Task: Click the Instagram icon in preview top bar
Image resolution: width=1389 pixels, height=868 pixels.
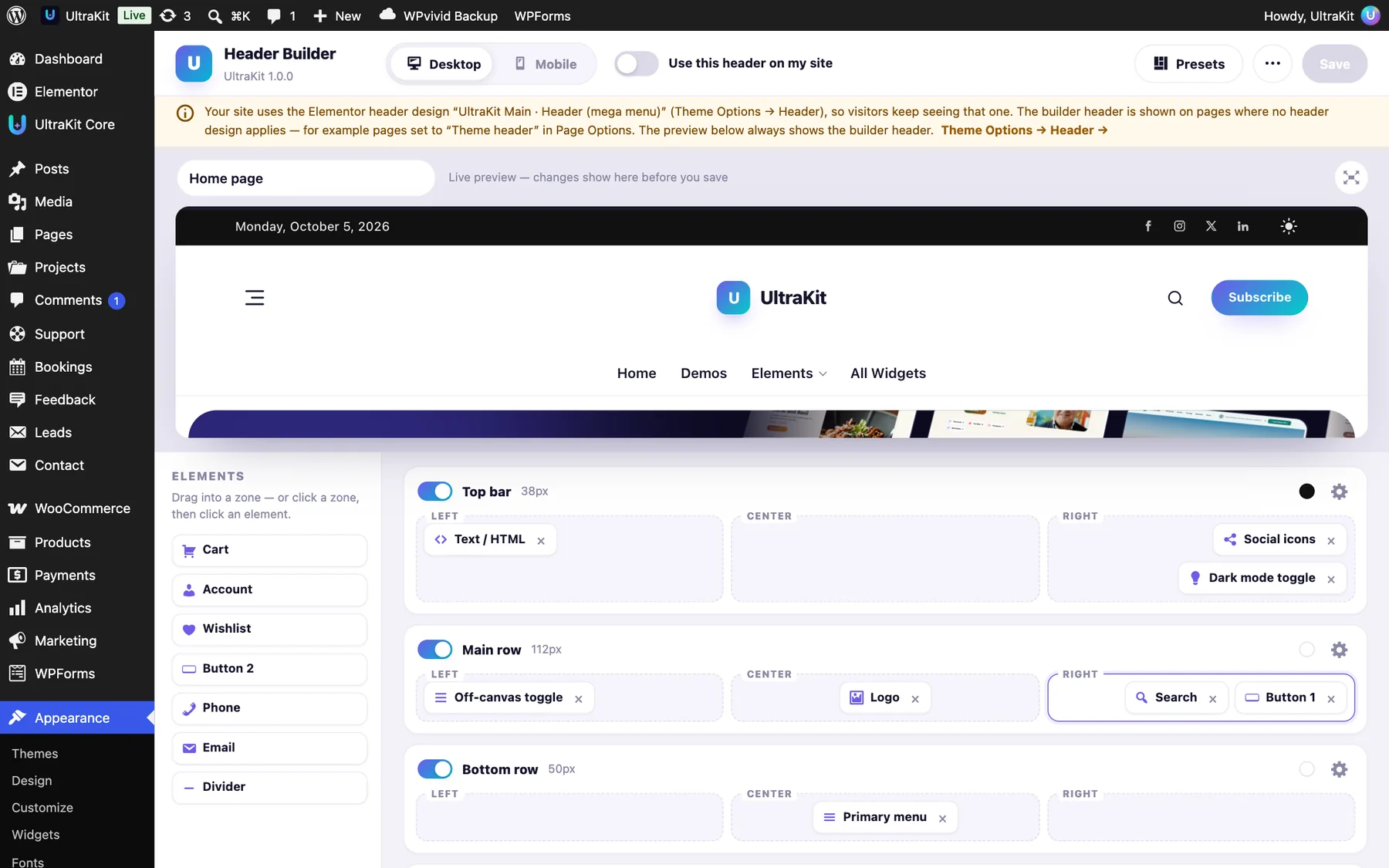Action: [1179, 226]
